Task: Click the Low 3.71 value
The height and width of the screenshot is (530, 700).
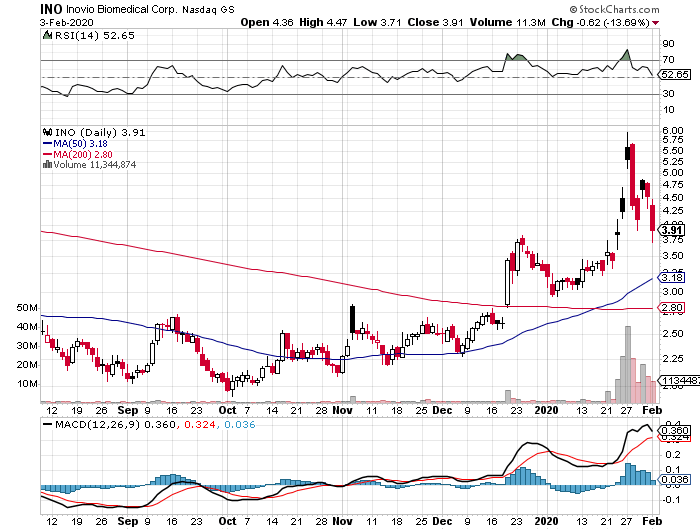Action: (377, 22)
